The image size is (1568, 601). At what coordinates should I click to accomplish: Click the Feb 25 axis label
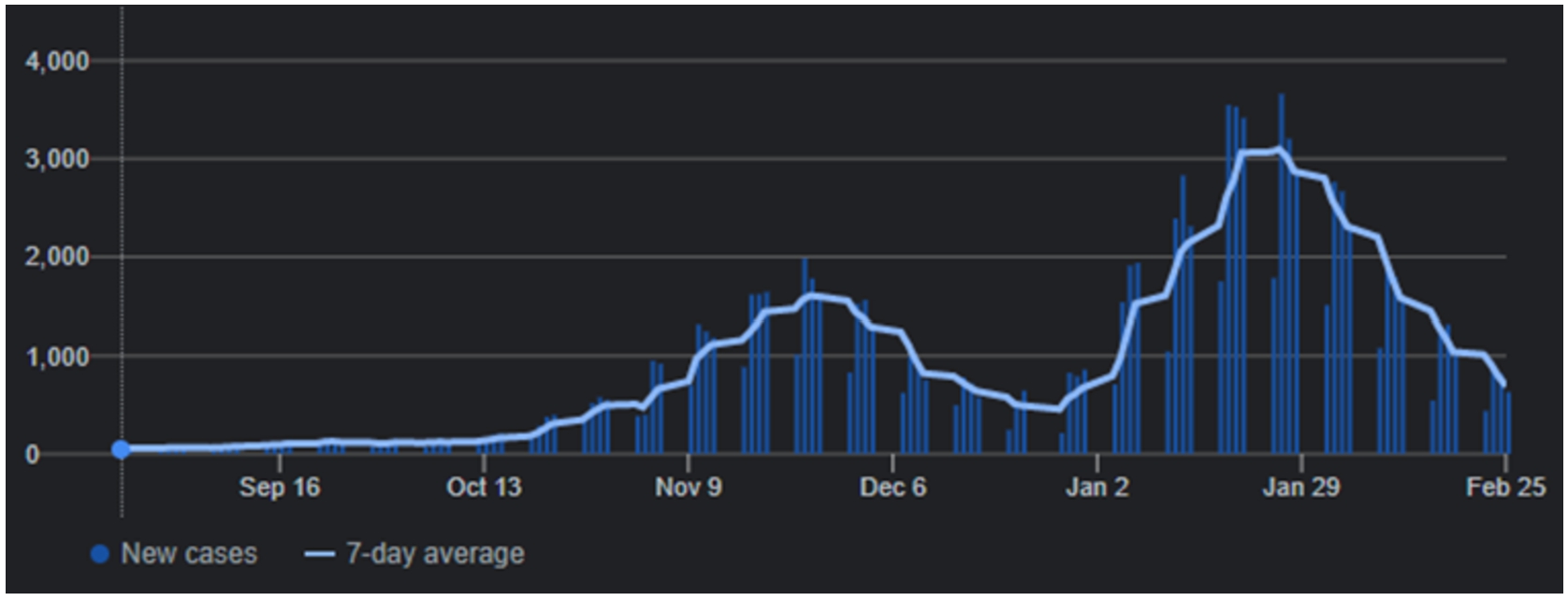coord(1505,487)
